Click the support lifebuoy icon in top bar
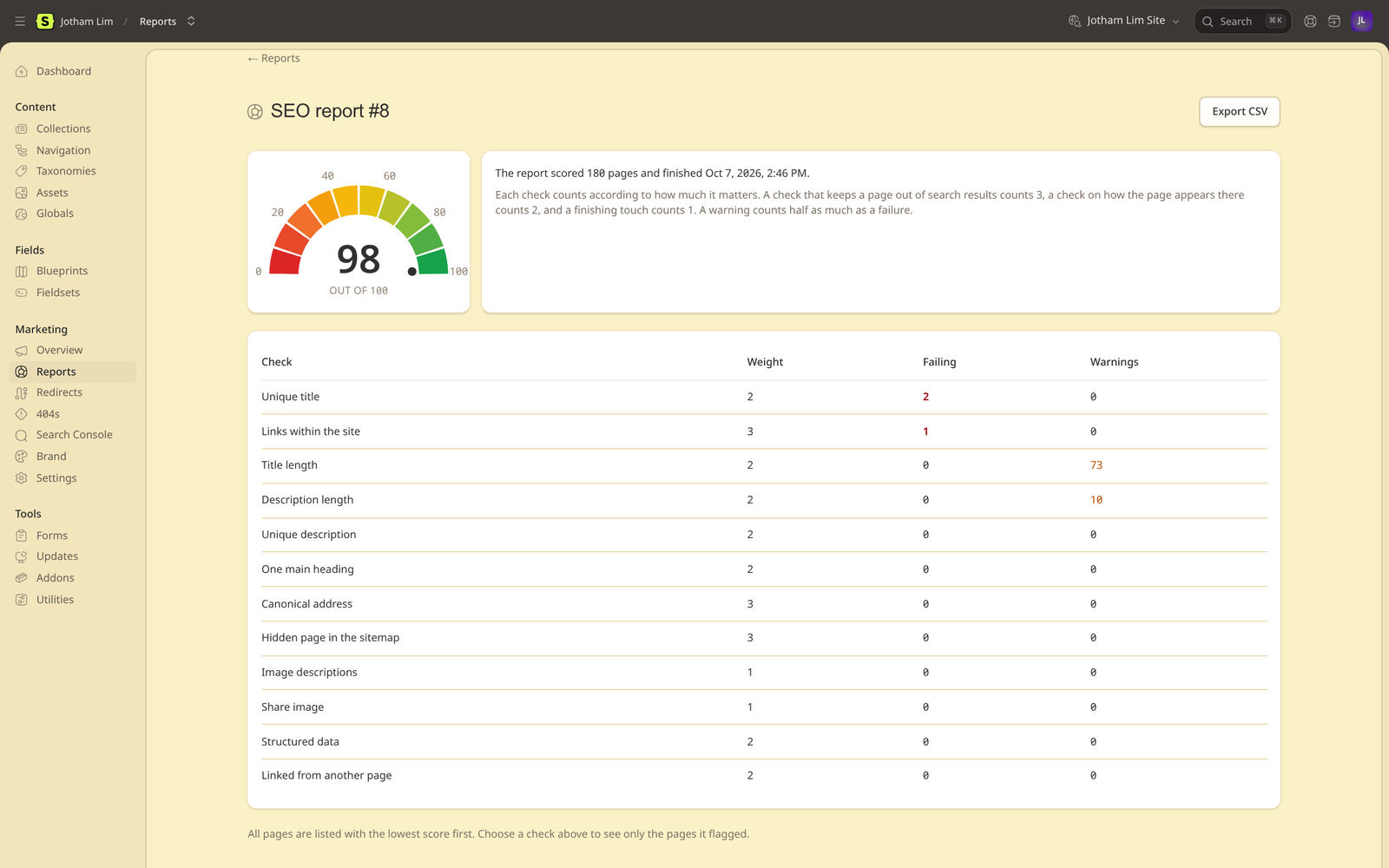 pos(1310,21)
